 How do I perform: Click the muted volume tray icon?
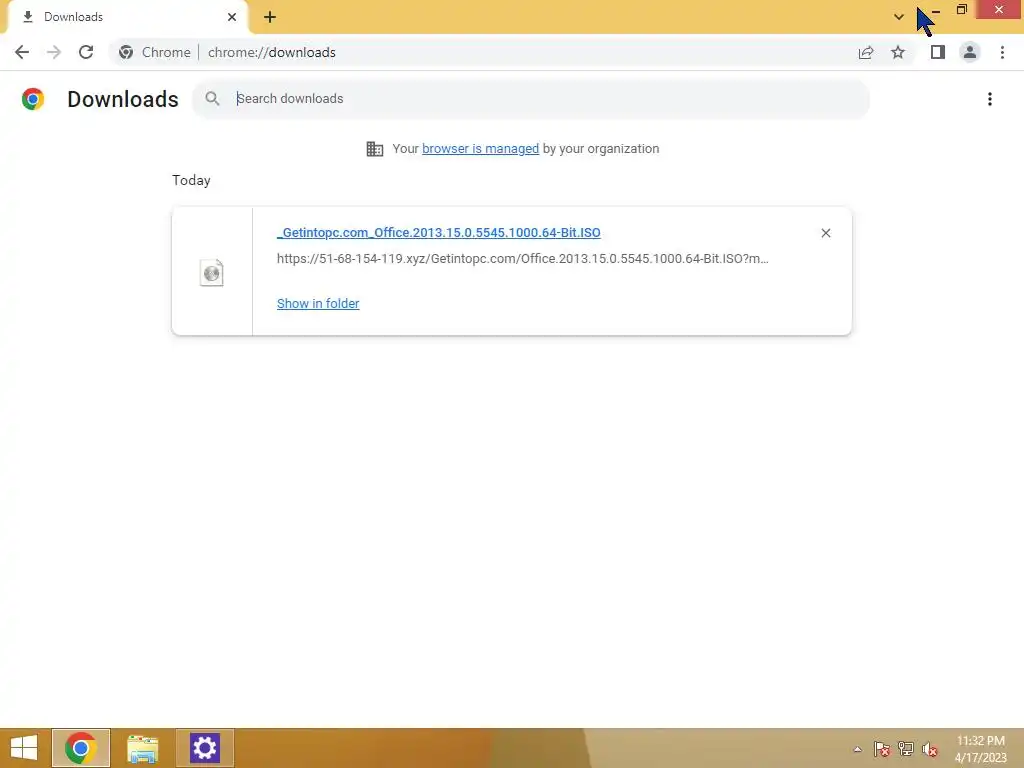tap(930, 749)
